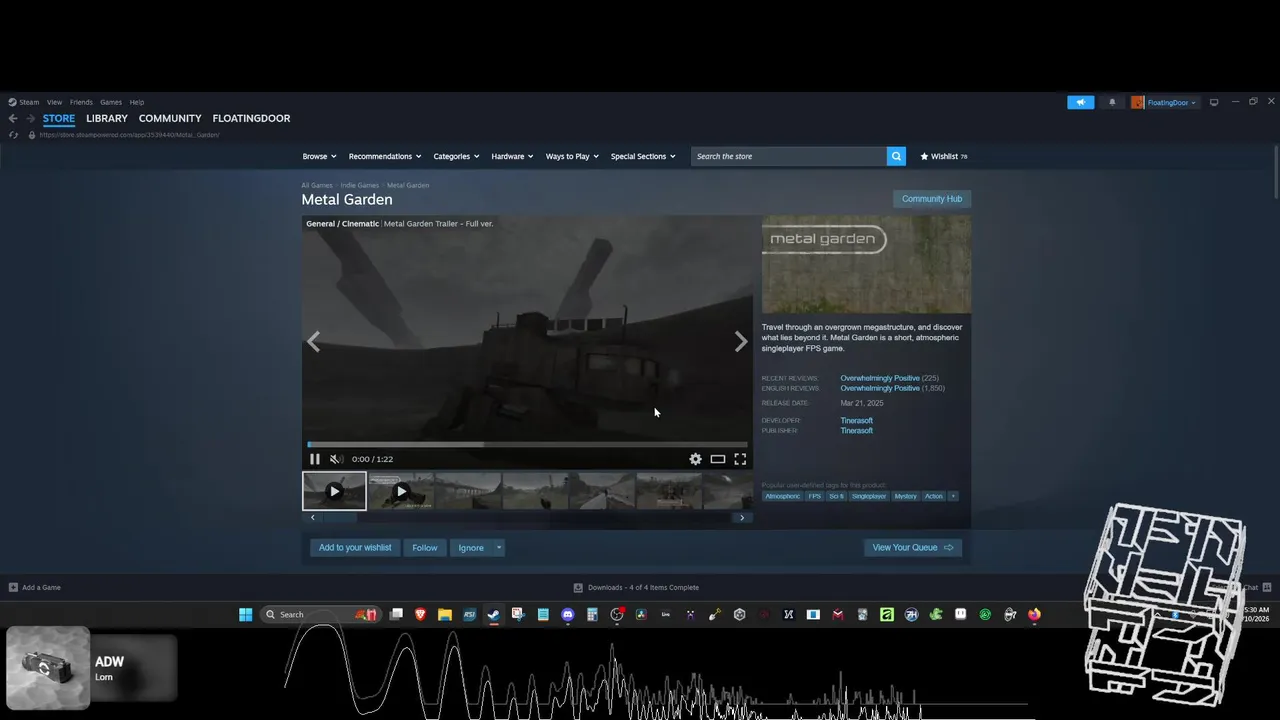Open Brave browser from the taskbar
Screen dimensions: 1280x720
420,614
